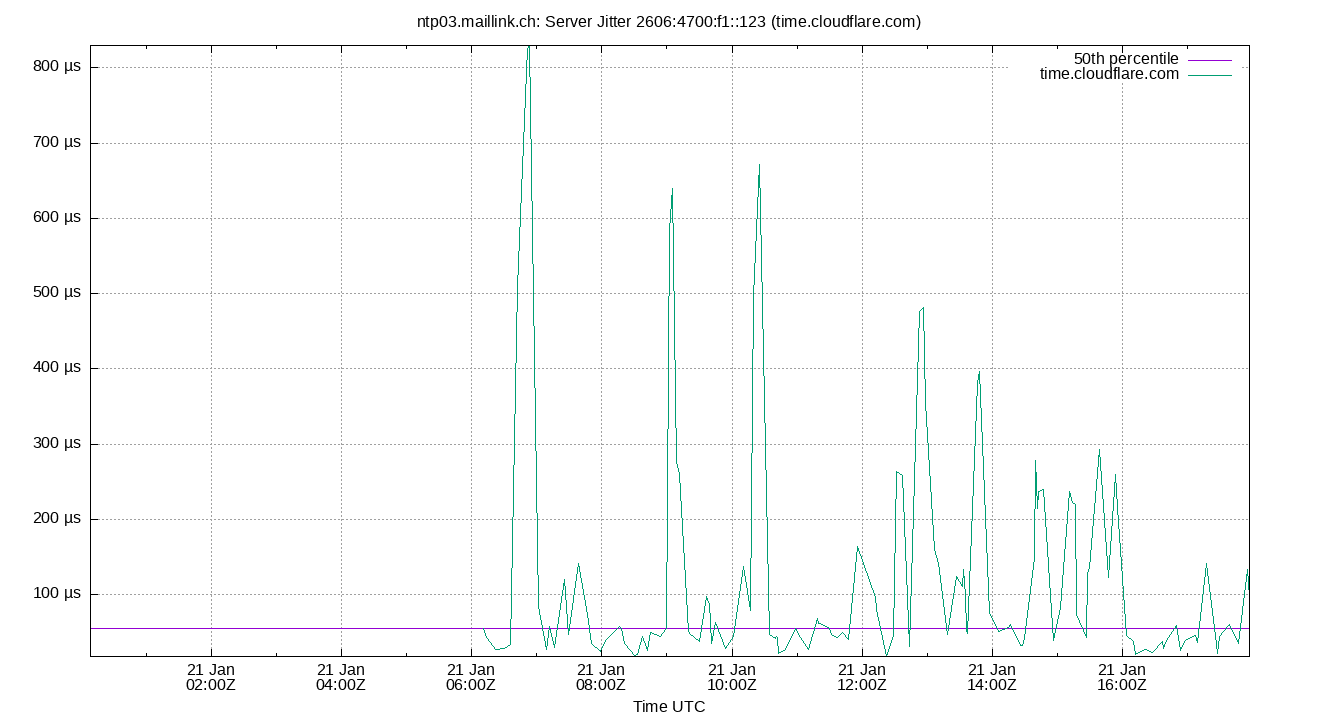Click the tallest jitter spike peak above 800 µs
The height and width of the screenshot is (720, 1340).
[528, 48]
